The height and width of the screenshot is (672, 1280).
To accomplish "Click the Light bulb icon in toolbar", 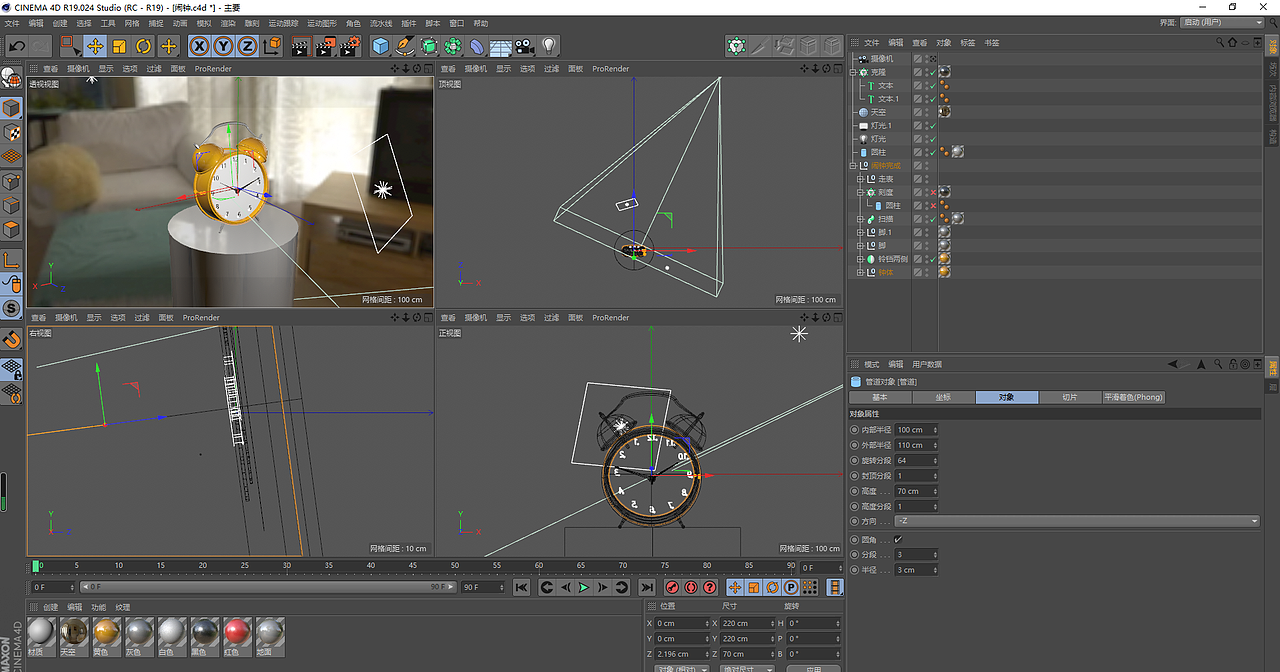I will pos(548,46).
